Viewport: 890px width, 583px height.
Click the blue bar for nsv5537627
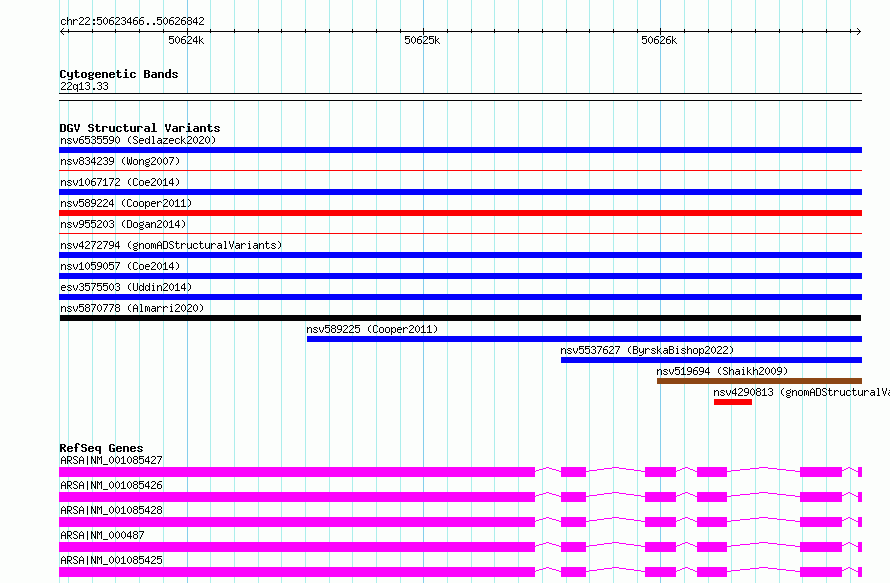click(711, 360)
